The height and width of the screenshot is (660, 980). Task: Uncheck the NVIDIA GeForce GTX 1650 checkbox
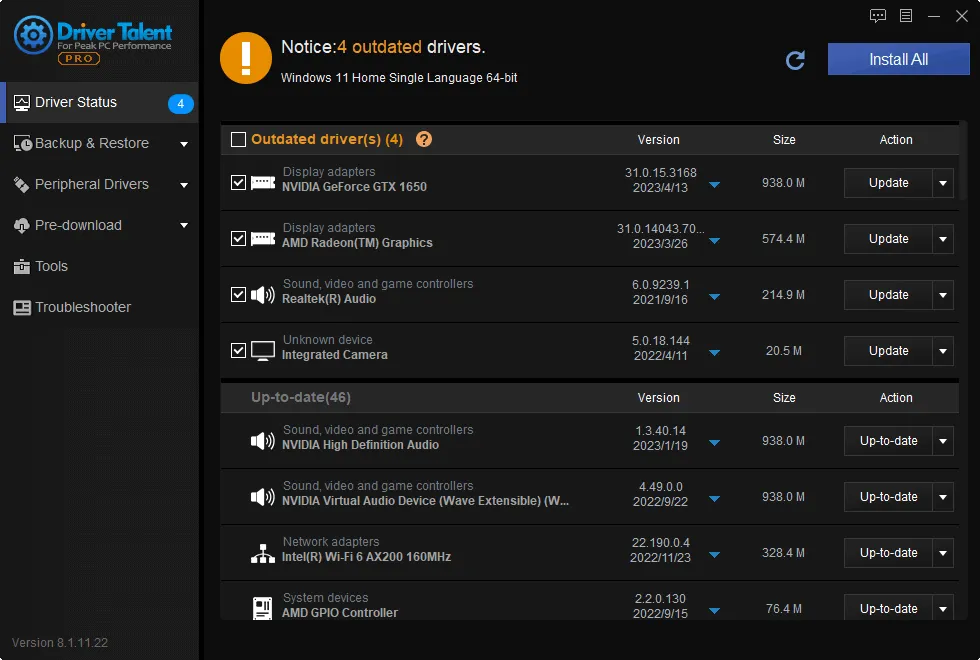coord(238,183)
